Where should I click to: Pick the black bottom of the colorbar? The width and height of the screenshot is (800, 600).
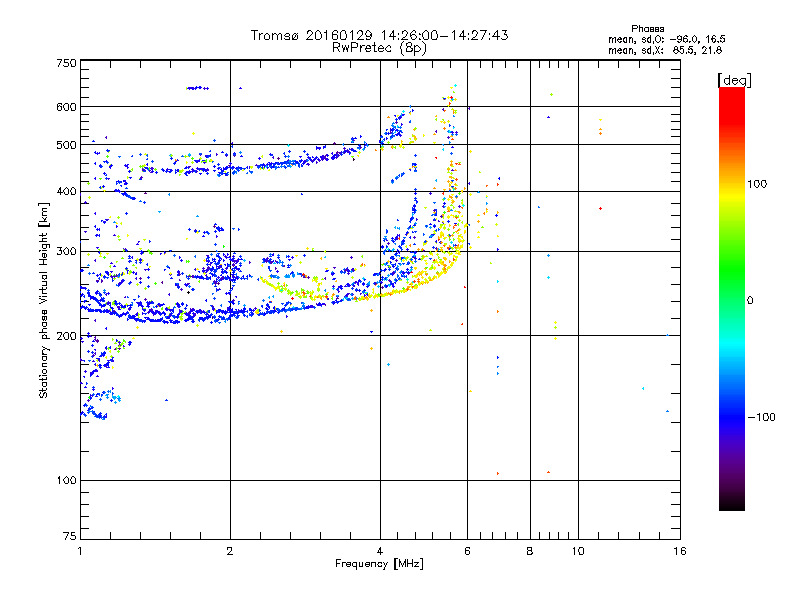pos(732,503)
